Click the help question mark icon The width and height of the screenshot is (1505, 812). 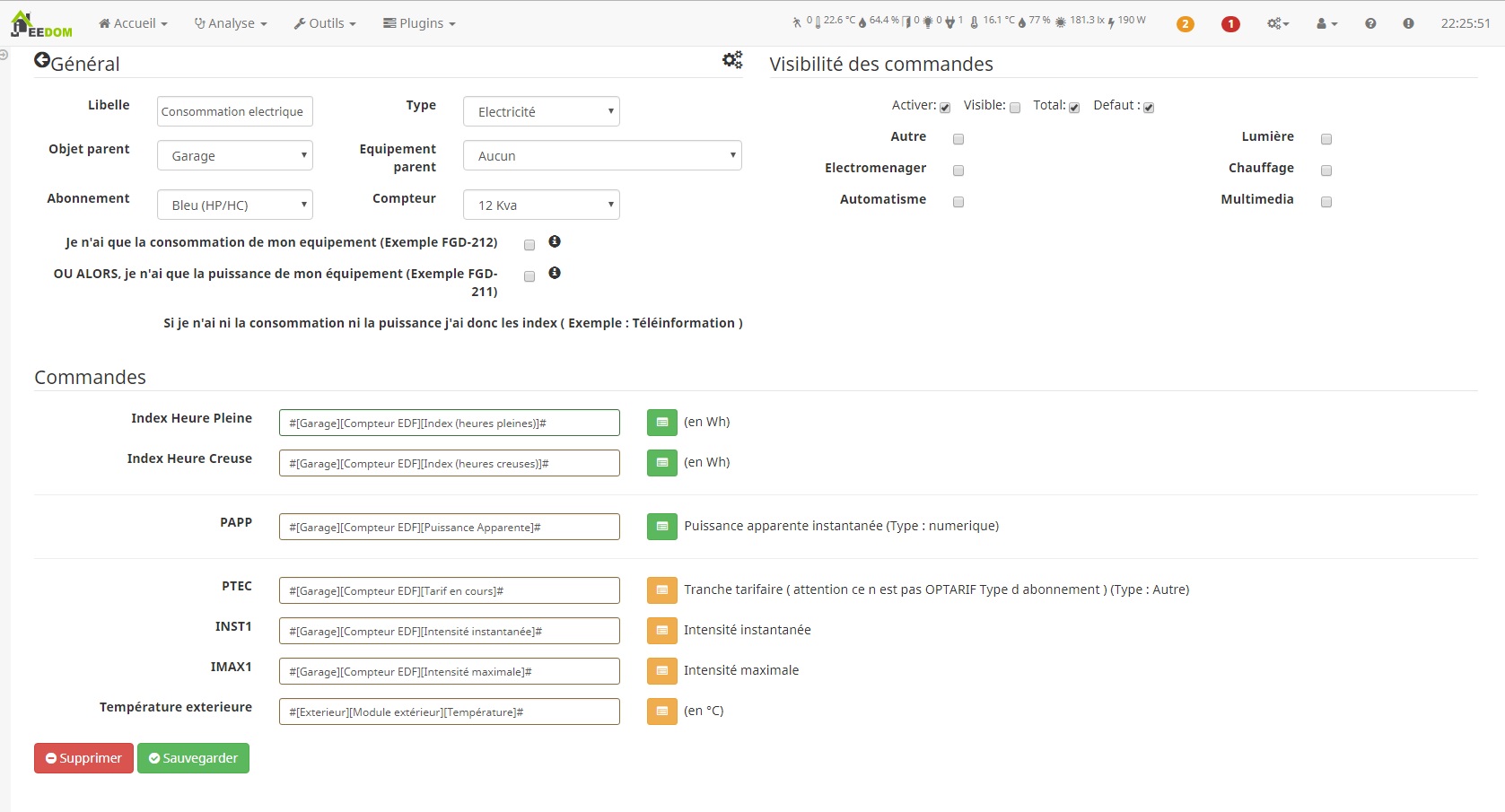coord(1370,23)
